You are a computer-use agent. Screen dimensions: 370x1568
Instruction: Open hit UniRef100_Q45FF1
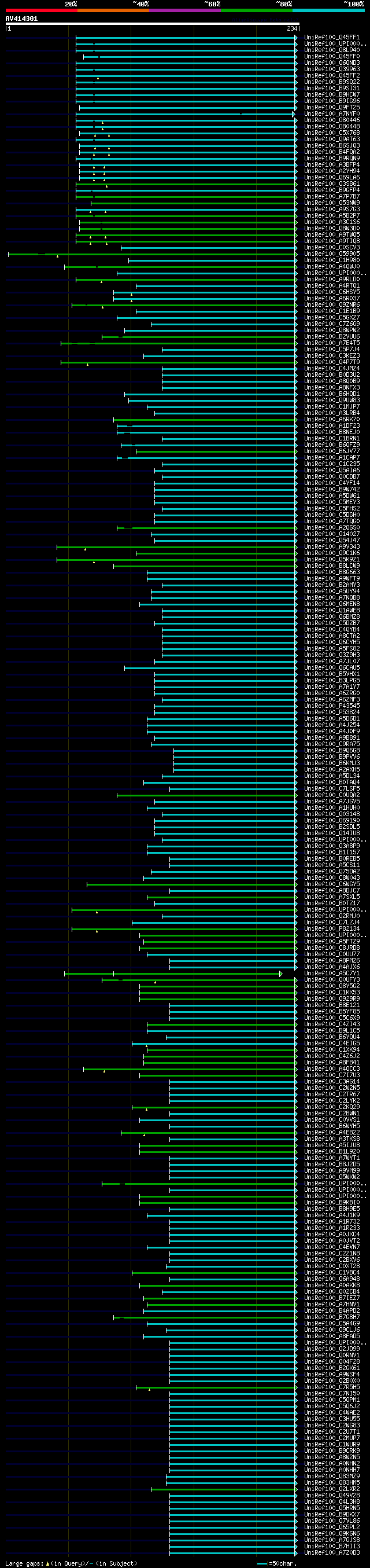click(332, 37)
